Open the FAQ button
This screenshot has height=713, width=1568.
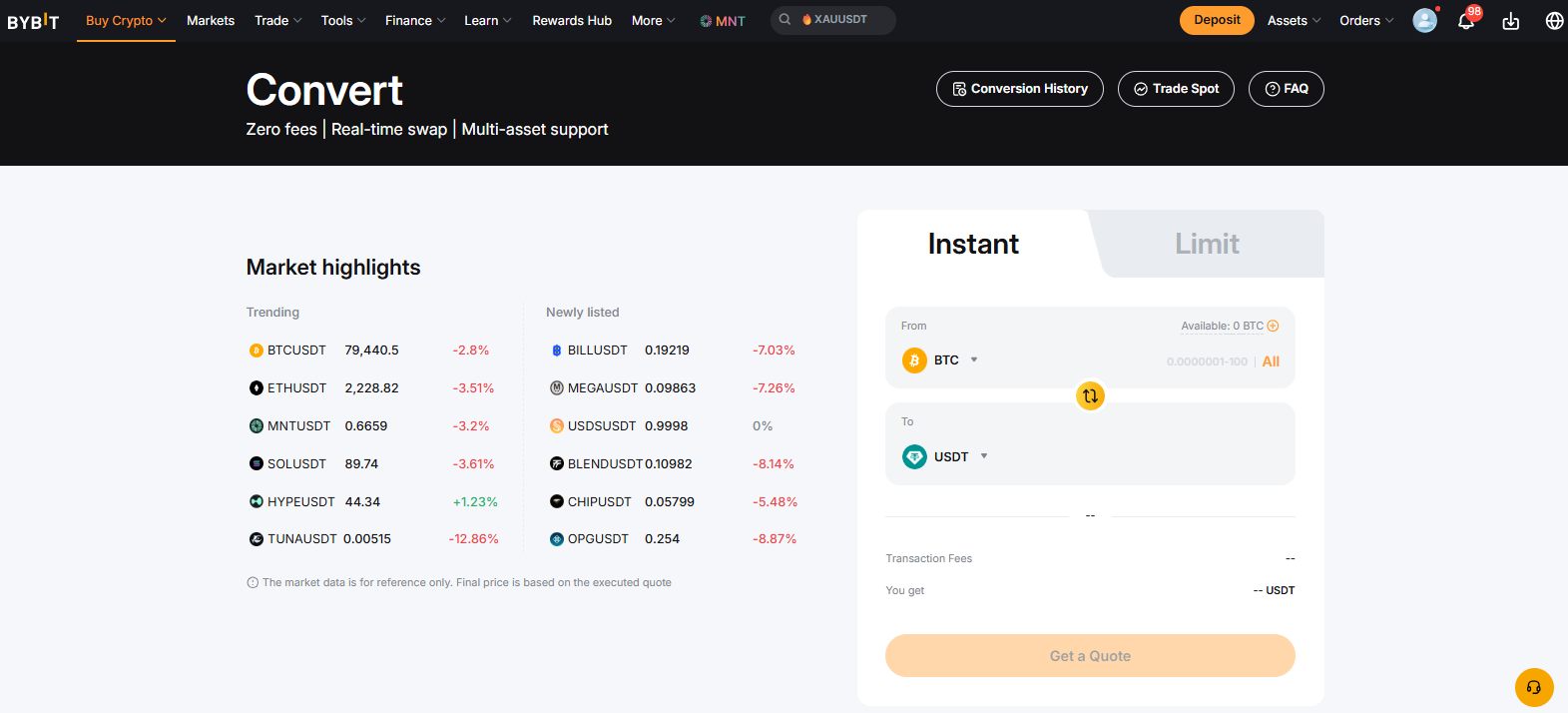pyautogui.click(x=1287, y=89)
